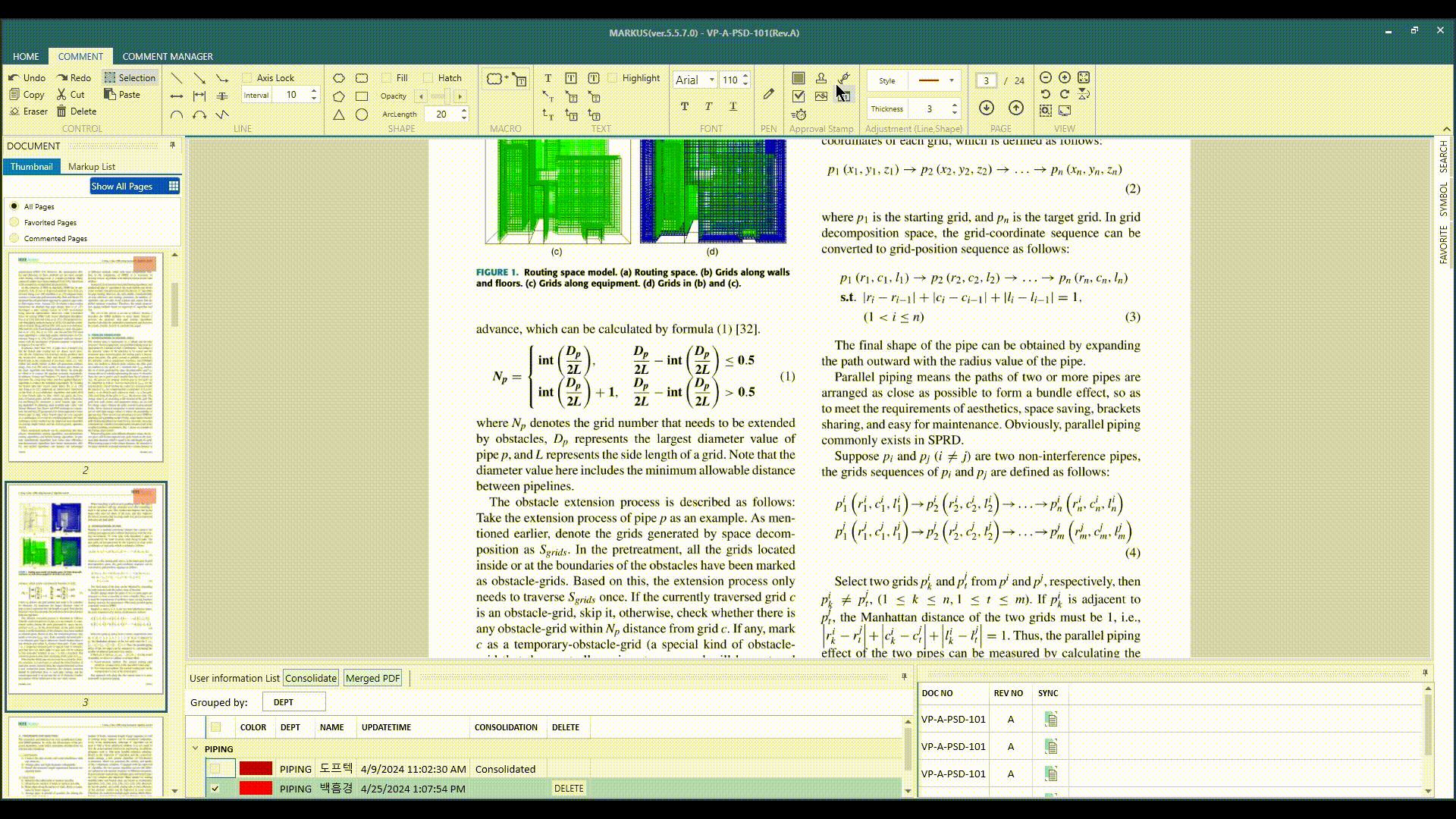1456x819 pixels.
Task: Click the Consolidate button
Action: pos(311,678)
